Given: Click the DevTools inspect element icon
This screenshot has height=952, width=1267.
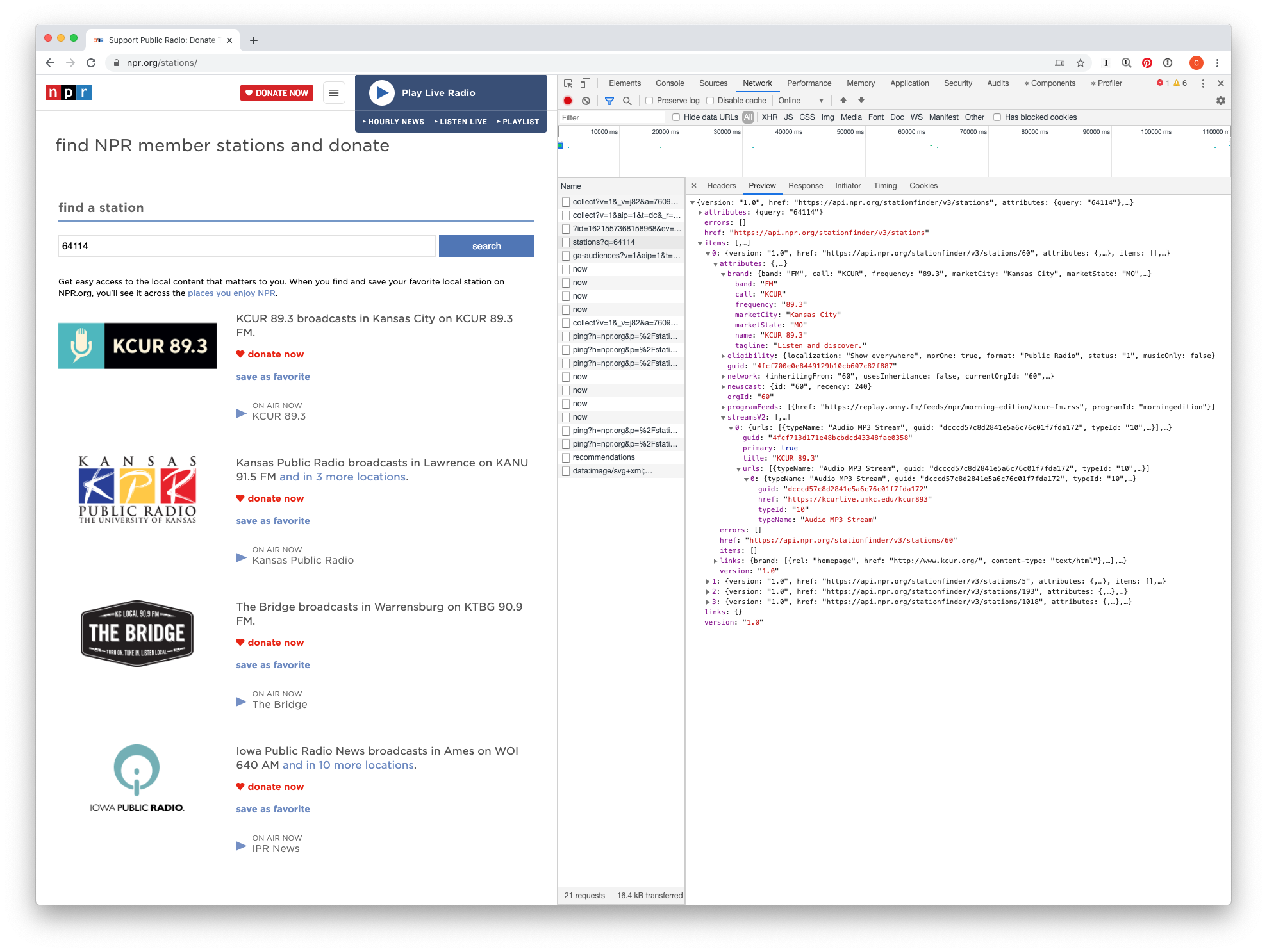Looking at the screenshot, I should 568,83.
